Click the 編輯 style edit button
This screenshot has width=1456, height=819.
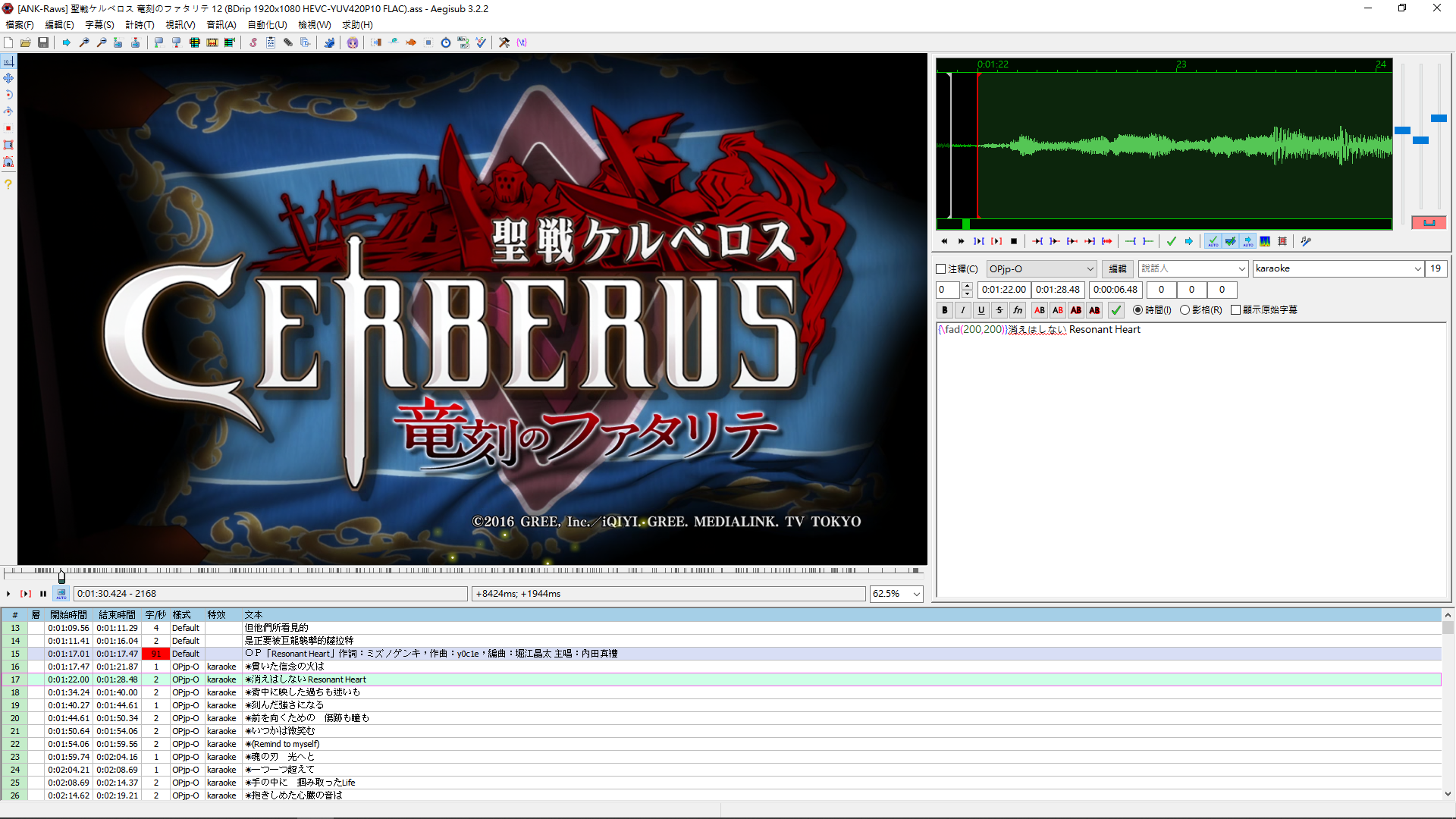click(x=1118, y=268)
